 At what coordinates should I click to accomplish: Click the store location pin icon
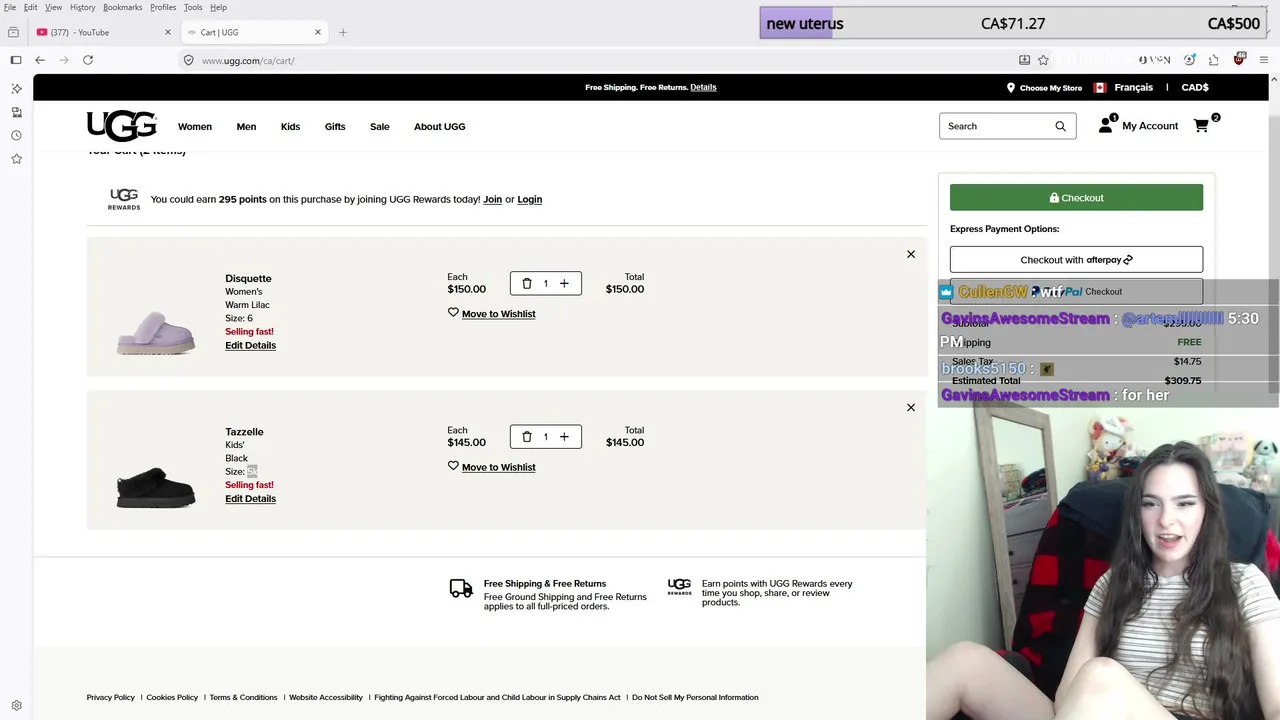1010,88
